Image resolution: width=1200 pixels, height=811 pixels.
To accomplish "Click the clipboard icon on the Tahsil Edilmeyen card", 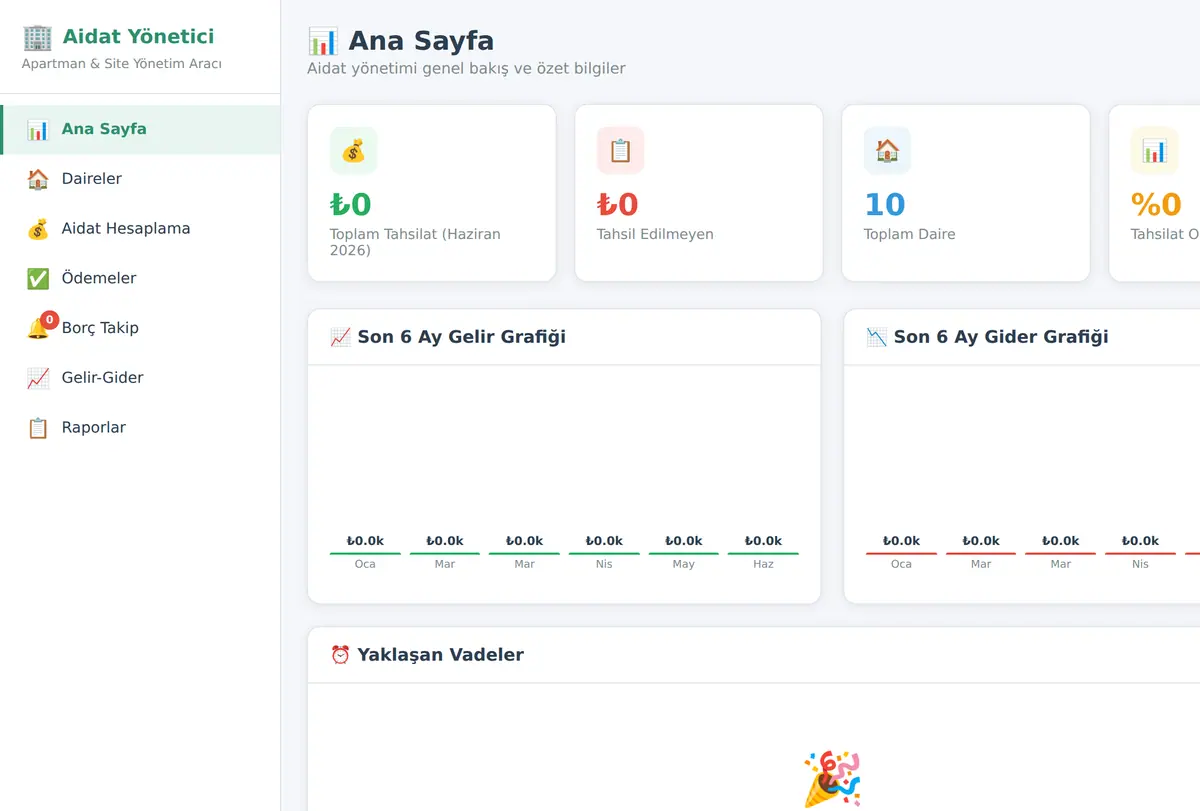I will [x=621, y=151].
